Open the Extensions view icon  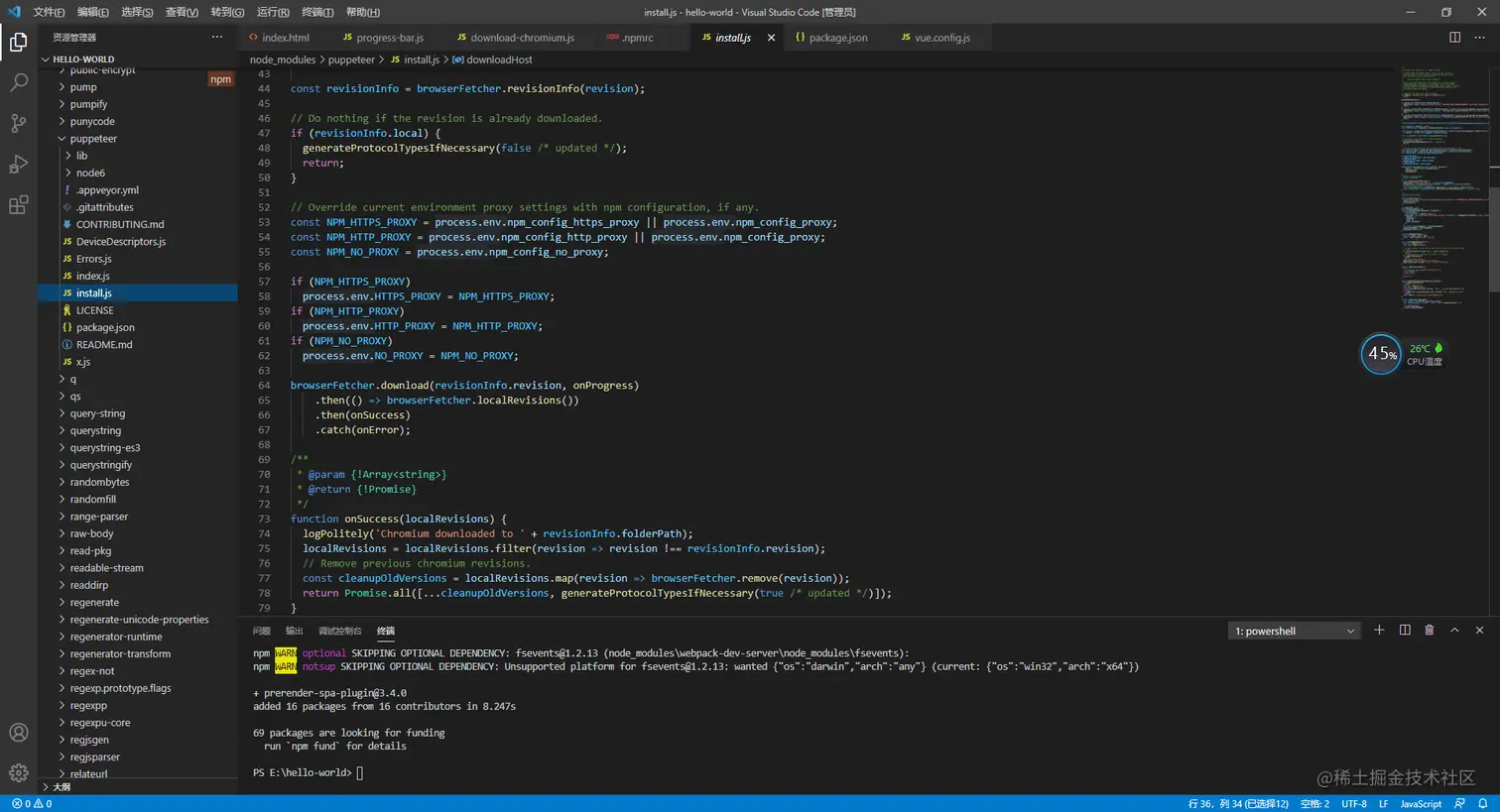(x=19, y=205)
